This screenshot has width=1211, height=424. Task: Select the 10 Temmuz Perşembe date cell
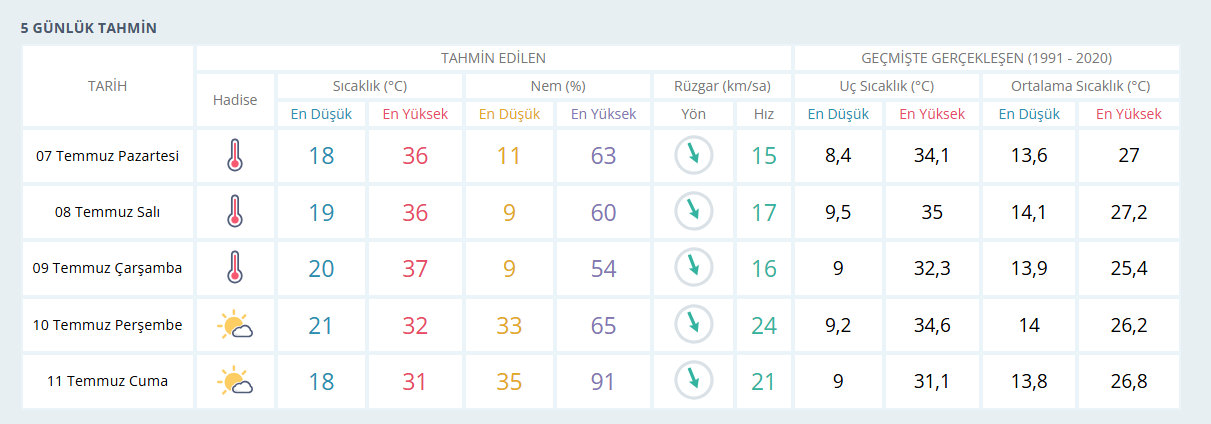coord(108,325)
